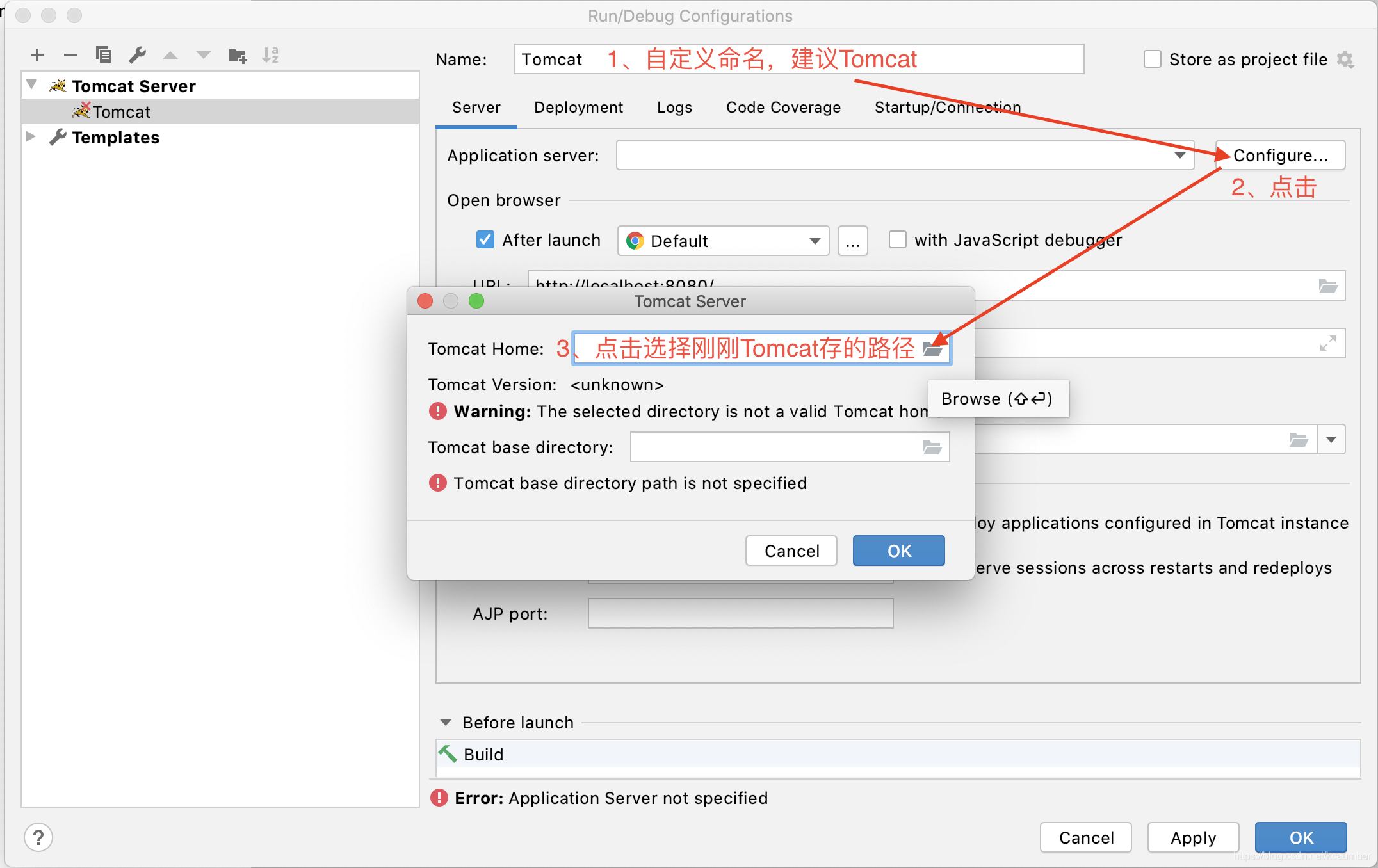Move configuration down with down arrow icon

click(x=204, y=56)
